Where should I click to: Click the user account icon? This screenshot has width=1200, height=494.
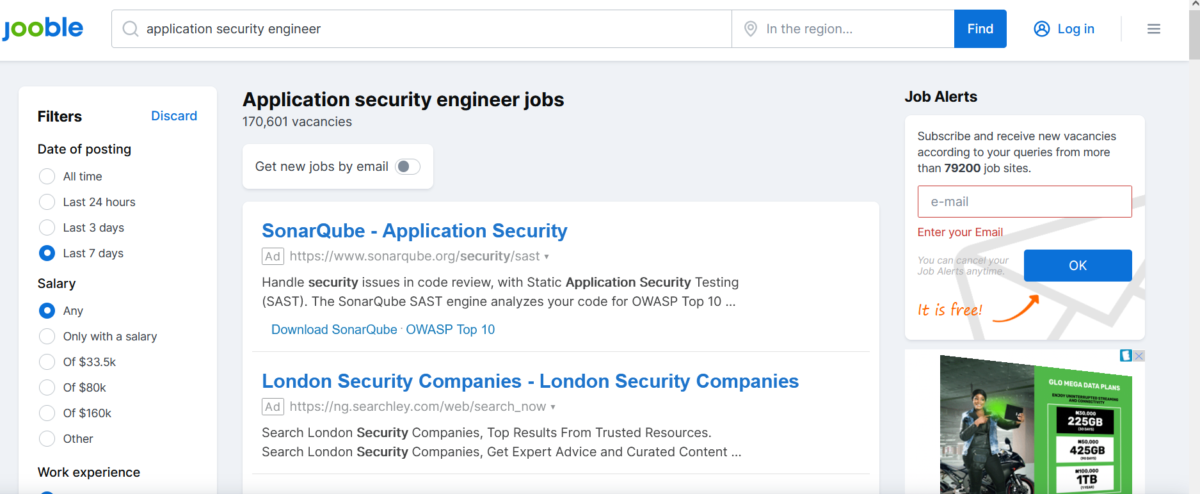click(x=1042, y=29)
